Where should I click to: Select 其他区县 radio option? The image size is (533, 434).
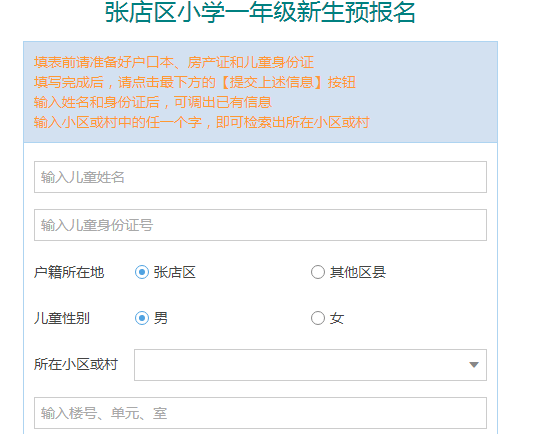click(x=318, y=272)
